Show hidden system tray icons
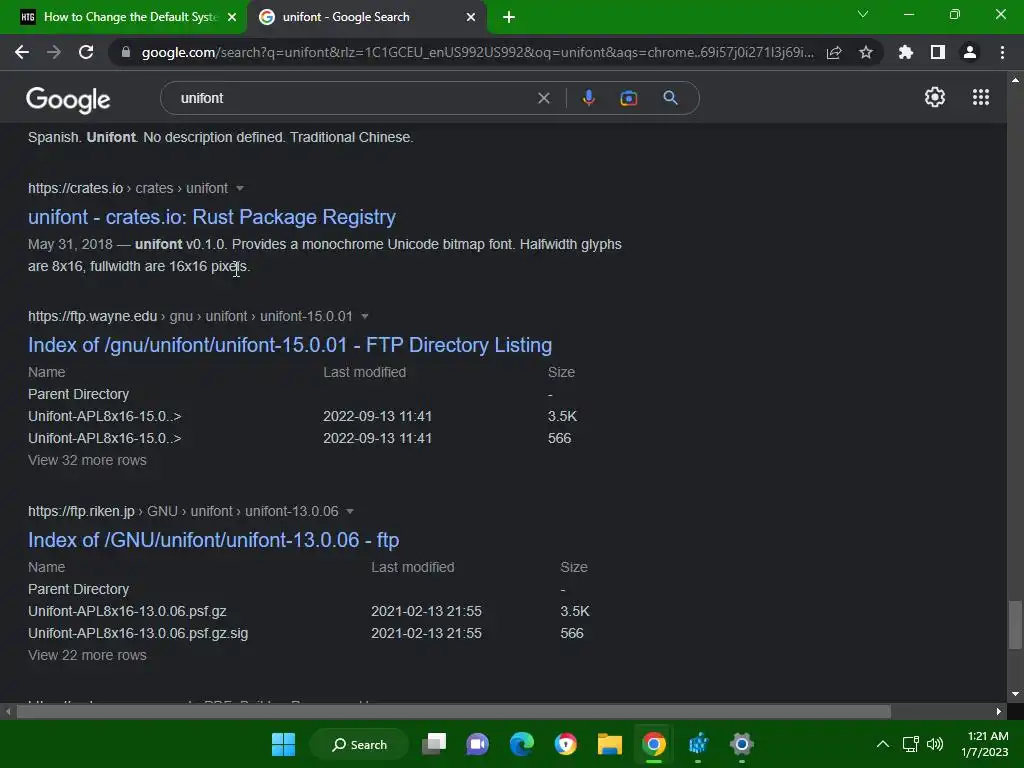 (x=882, y=744)
